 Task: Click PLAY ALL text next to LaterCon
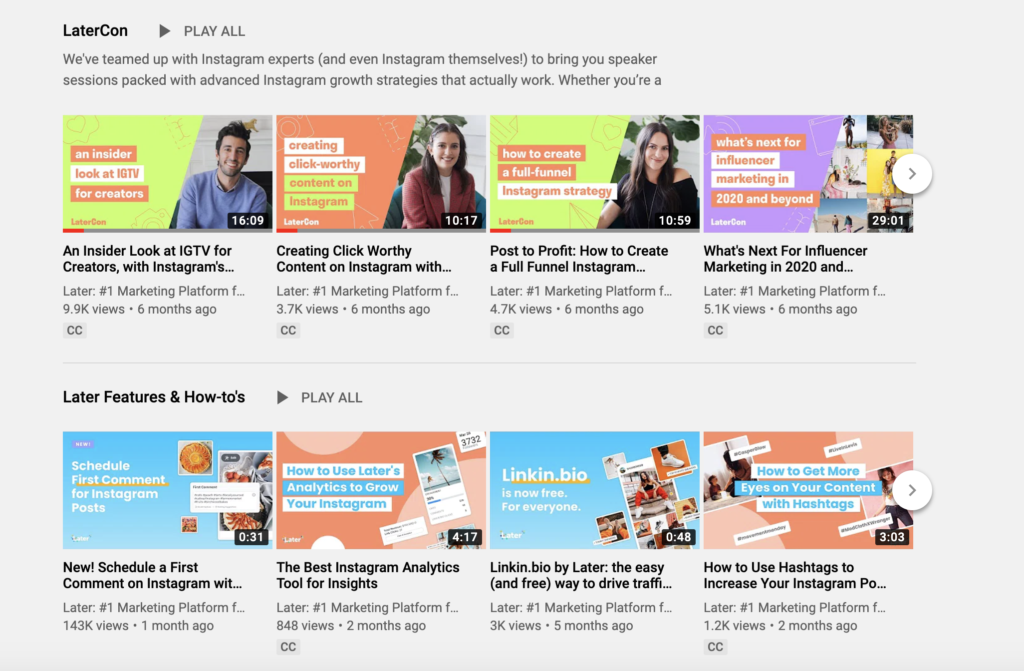pyautogui.click(x=214, y=31)
